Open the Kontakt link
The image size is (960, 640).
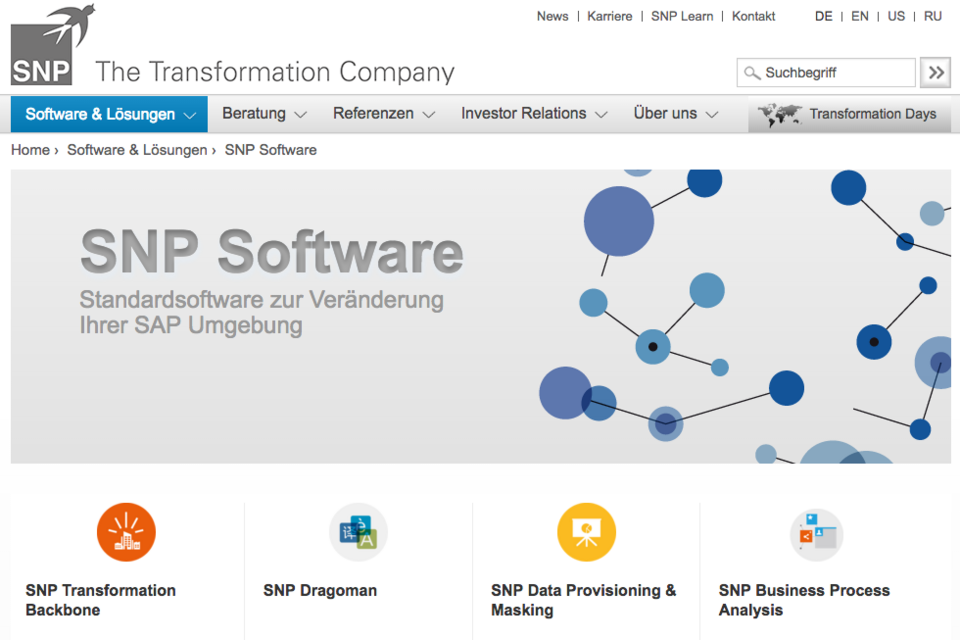753,17
